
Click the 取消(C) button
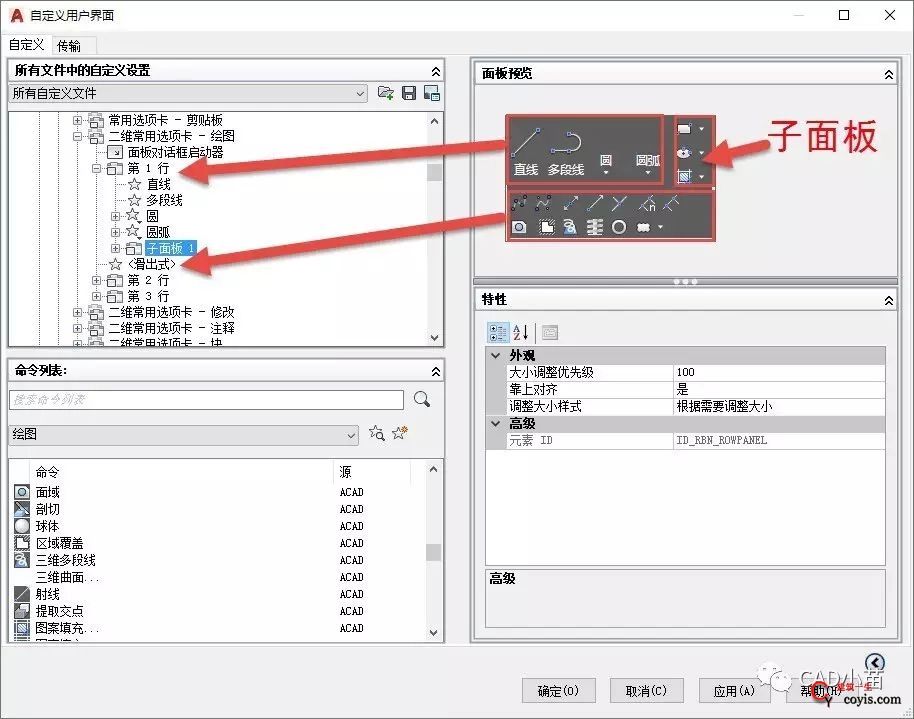pos(646,691)
